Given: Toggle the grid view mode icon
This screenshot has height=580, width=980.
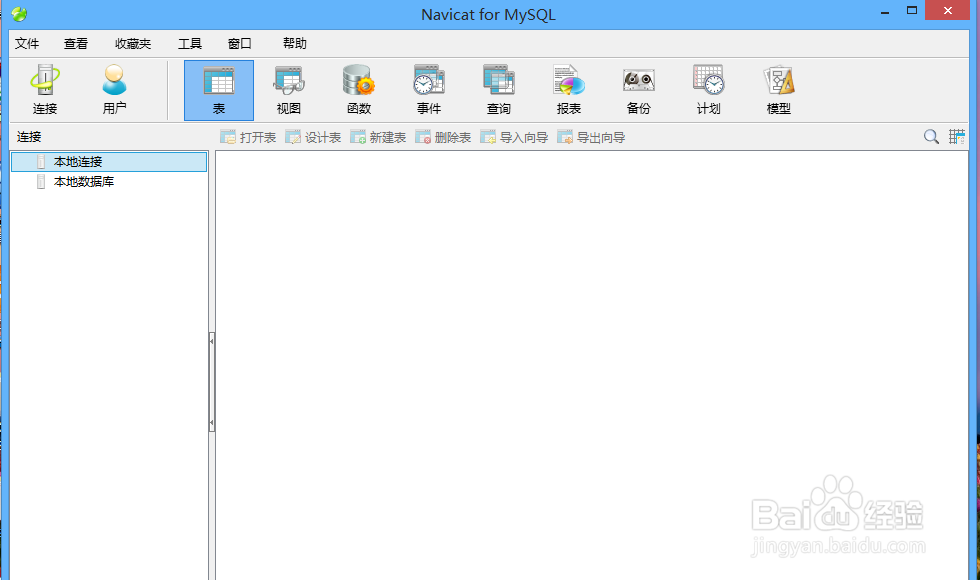Looking at the screenshot, I should coord(957,137).
